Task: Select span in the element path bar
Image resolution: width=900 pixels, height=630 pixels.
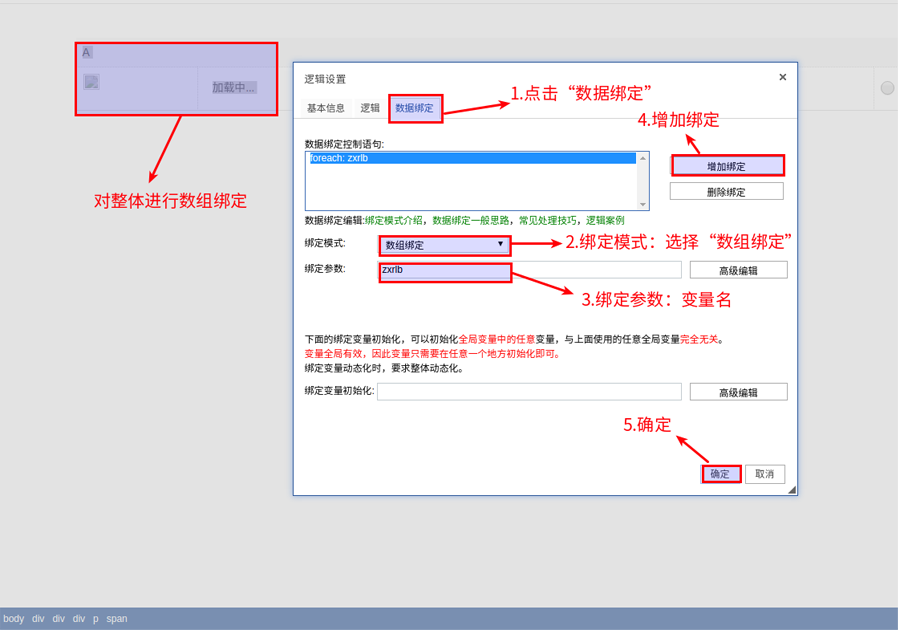Action: tap(117, 619)
